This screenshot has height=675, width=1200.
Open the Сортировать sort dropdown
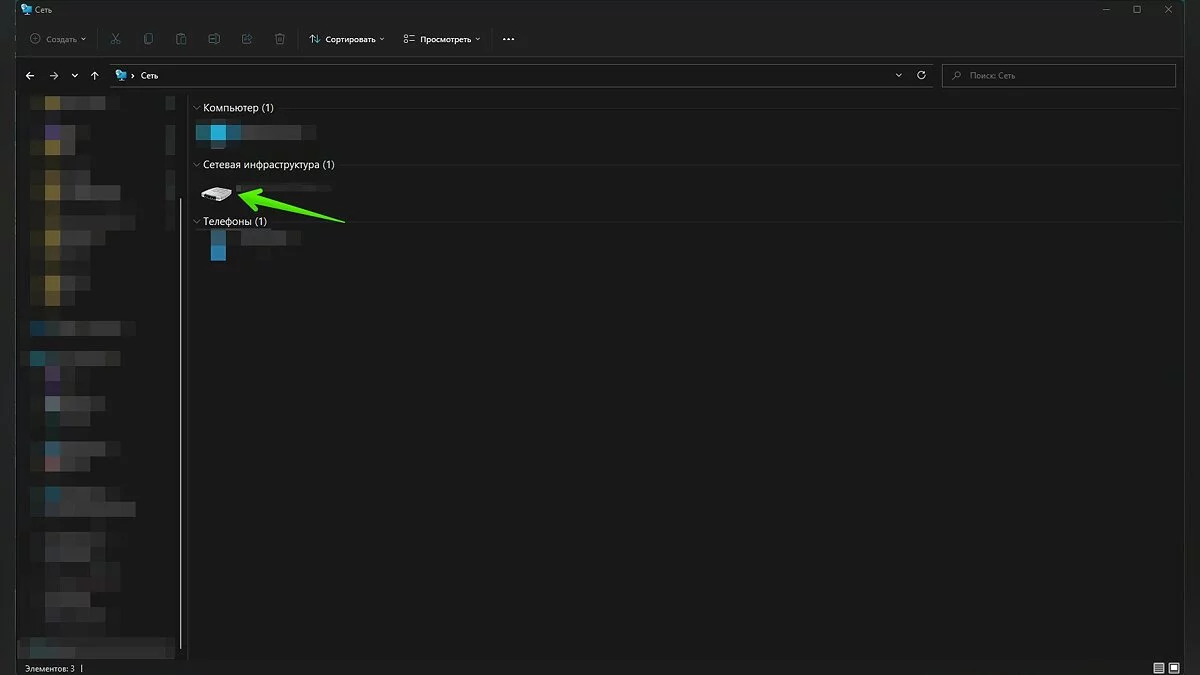347,39
